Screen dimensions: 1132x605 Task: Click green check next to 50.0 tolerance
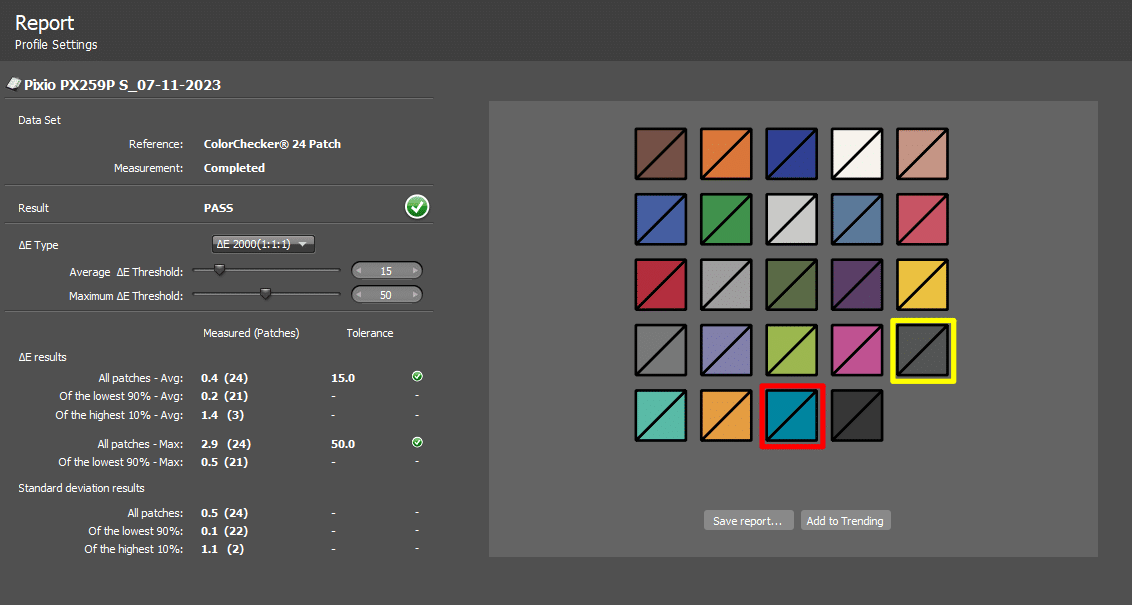coord(417,442)
